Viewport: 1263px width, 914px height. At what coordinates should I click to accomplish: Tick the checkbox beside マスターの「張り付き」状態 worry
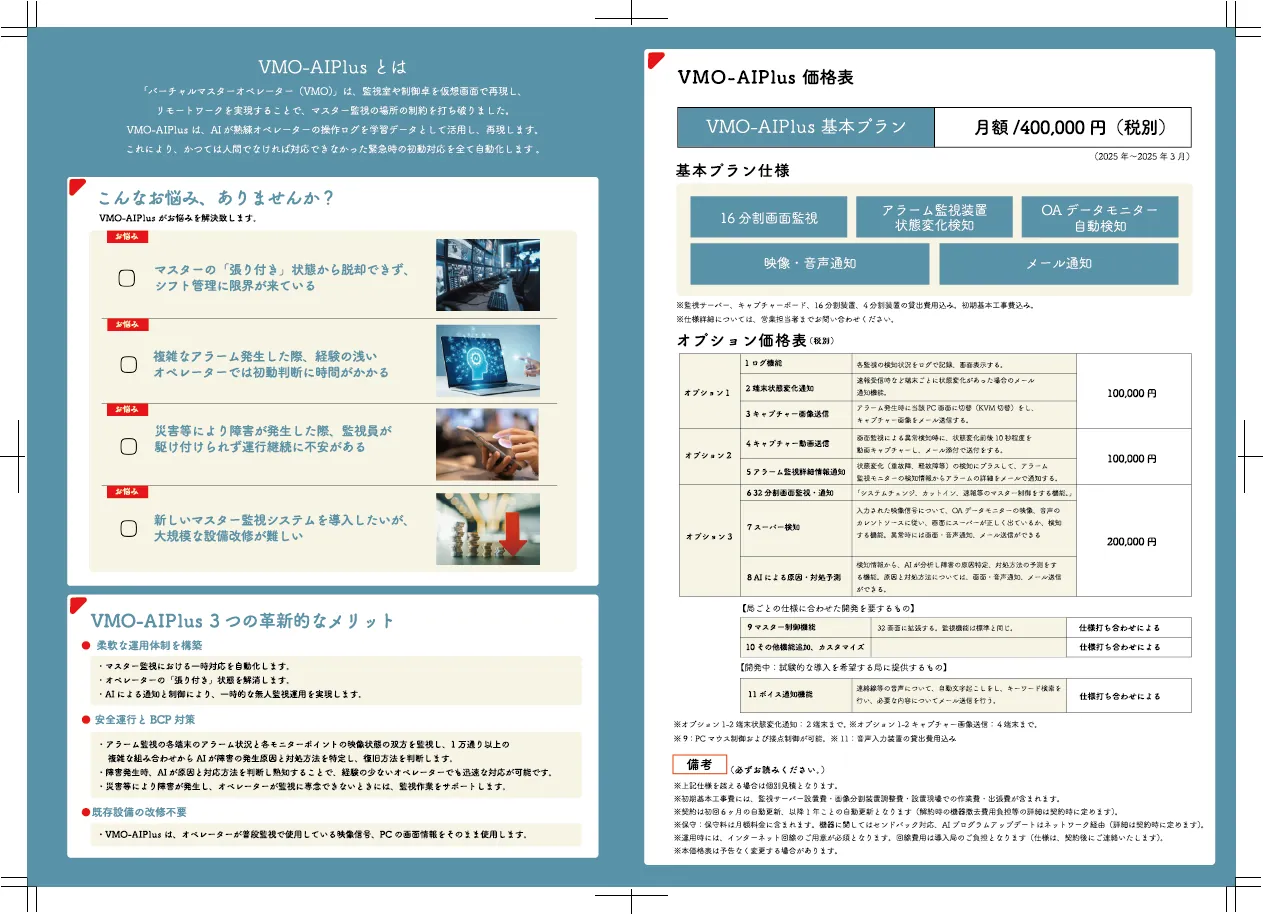(127, 278)
